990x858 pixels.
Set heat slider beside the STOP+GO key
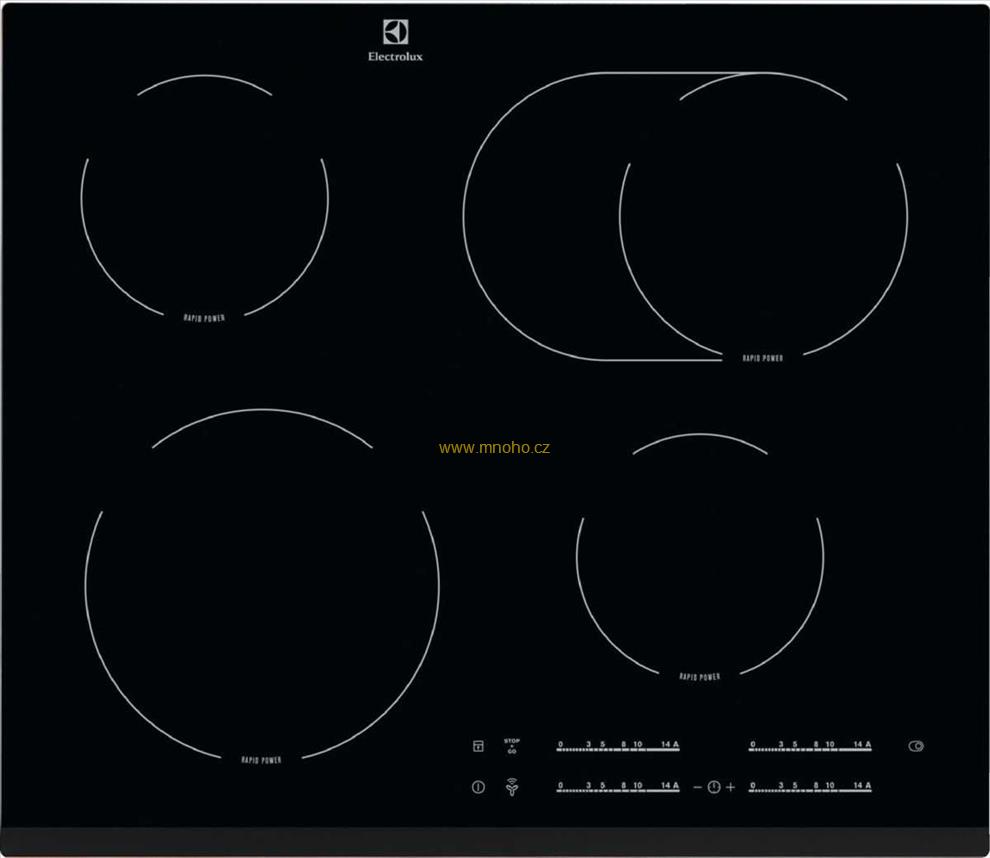(x=617, y=746)
